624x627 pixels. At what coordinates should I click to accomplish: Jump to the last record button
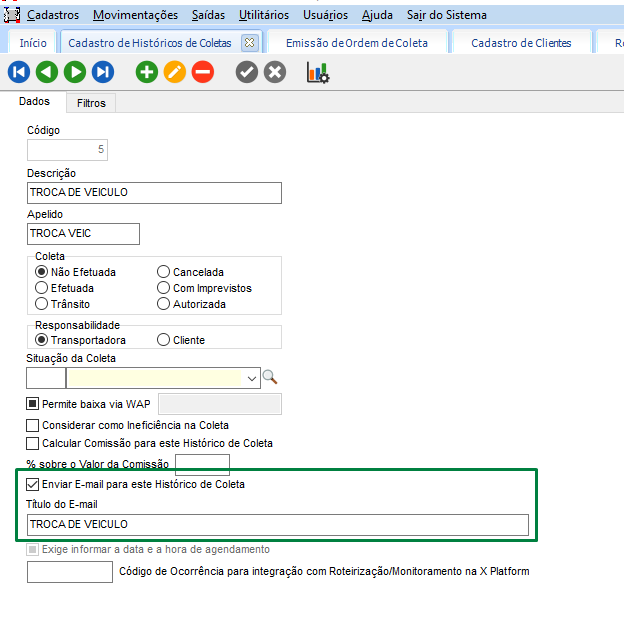(103, 72)
